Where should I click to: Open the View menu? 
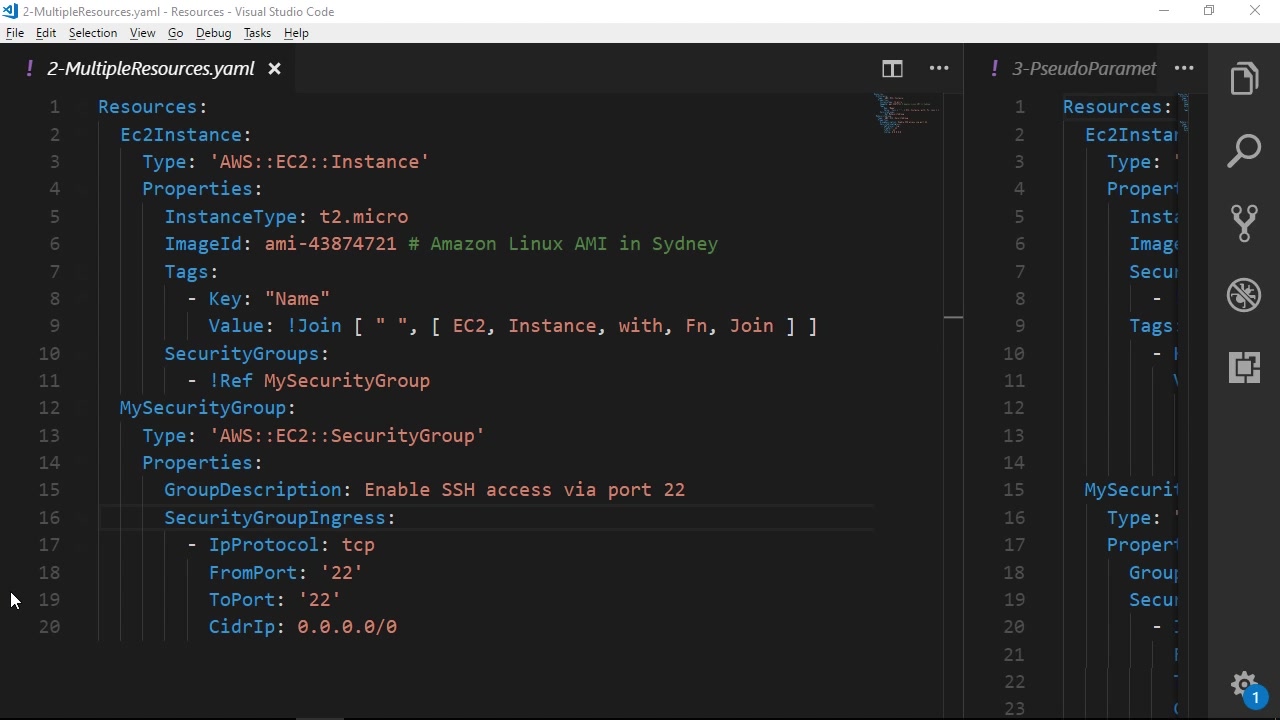click(143, 33)
